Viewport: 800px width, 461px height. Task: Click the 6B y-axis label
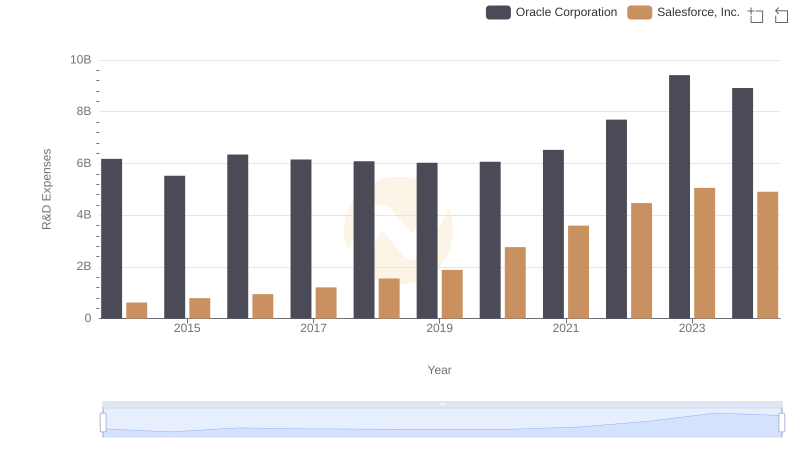coord(84,163)
